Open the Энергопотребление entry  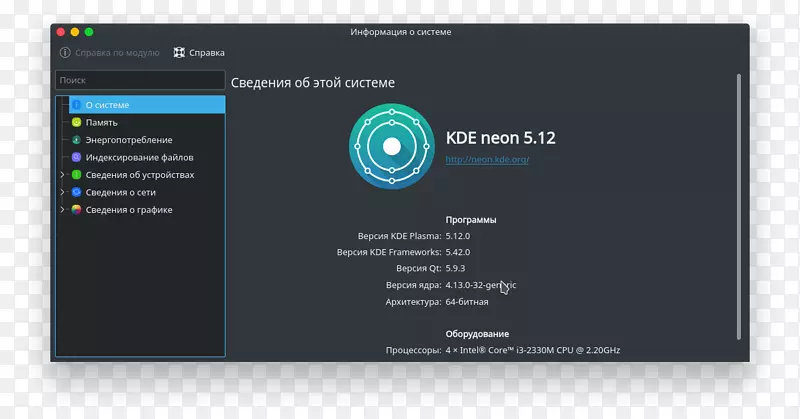[x=147, y=140]
